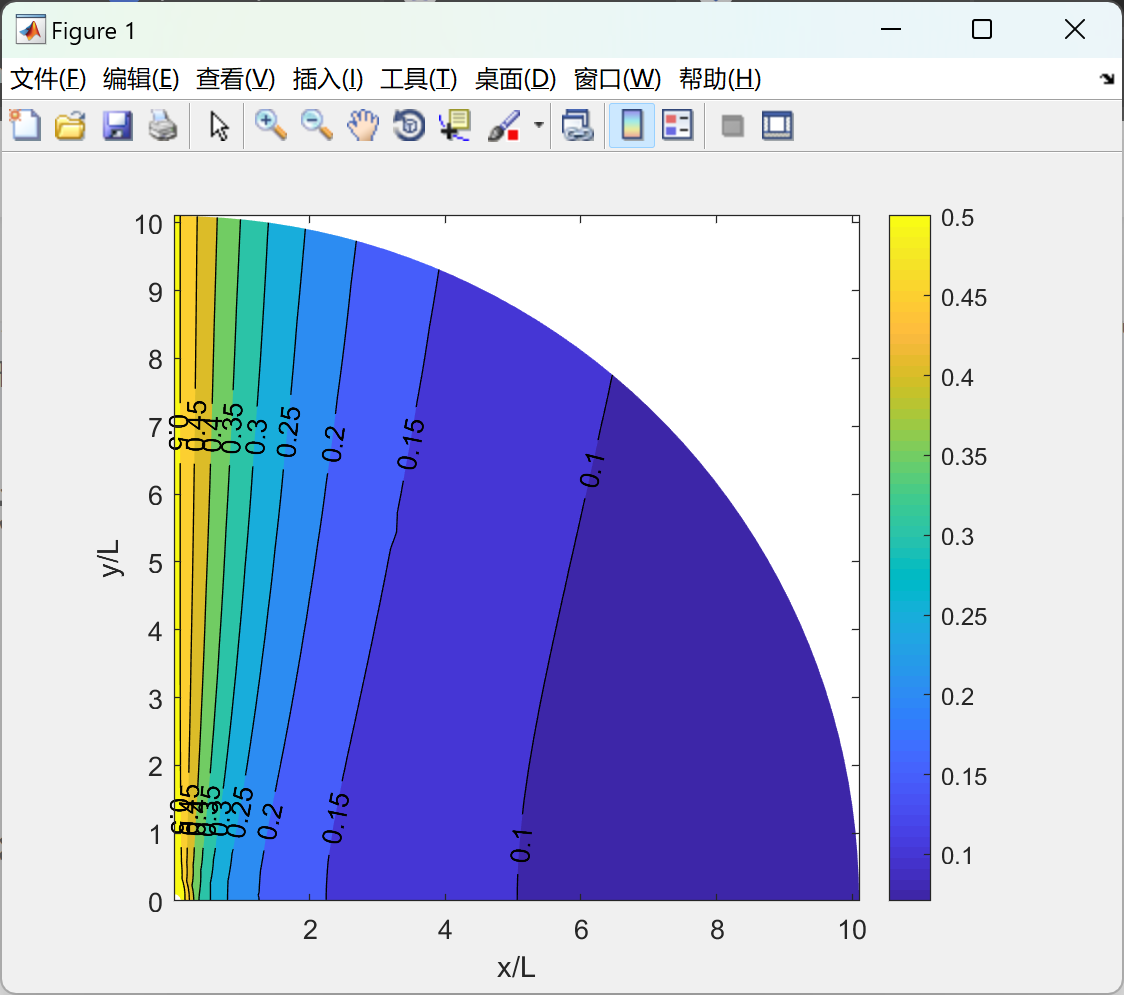
Task: Open a file with the folder icon
Action: [70, 125]
